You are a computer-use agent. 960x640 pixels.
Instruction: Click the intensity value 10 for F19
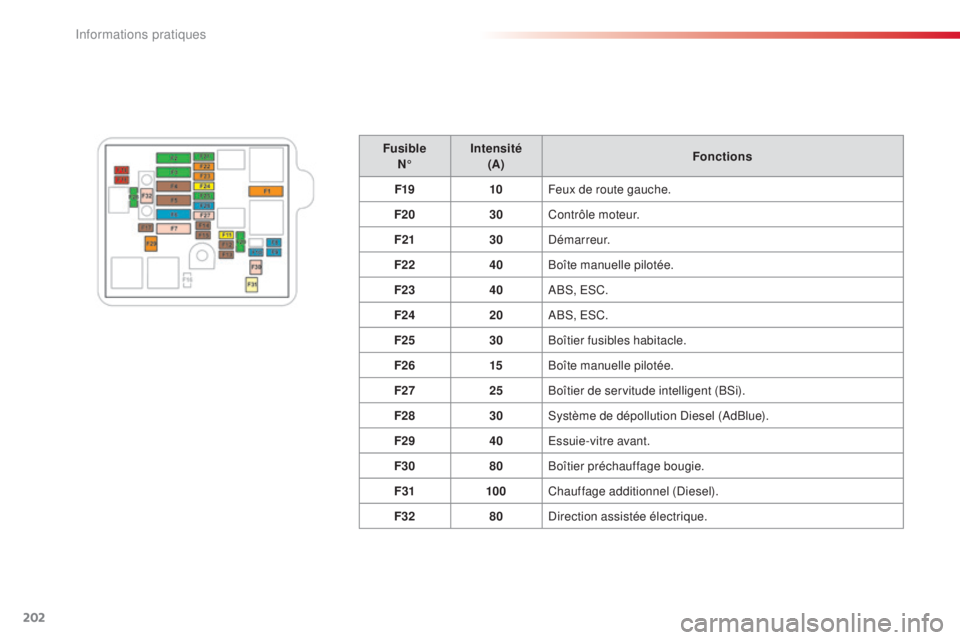tap(496, 189)
